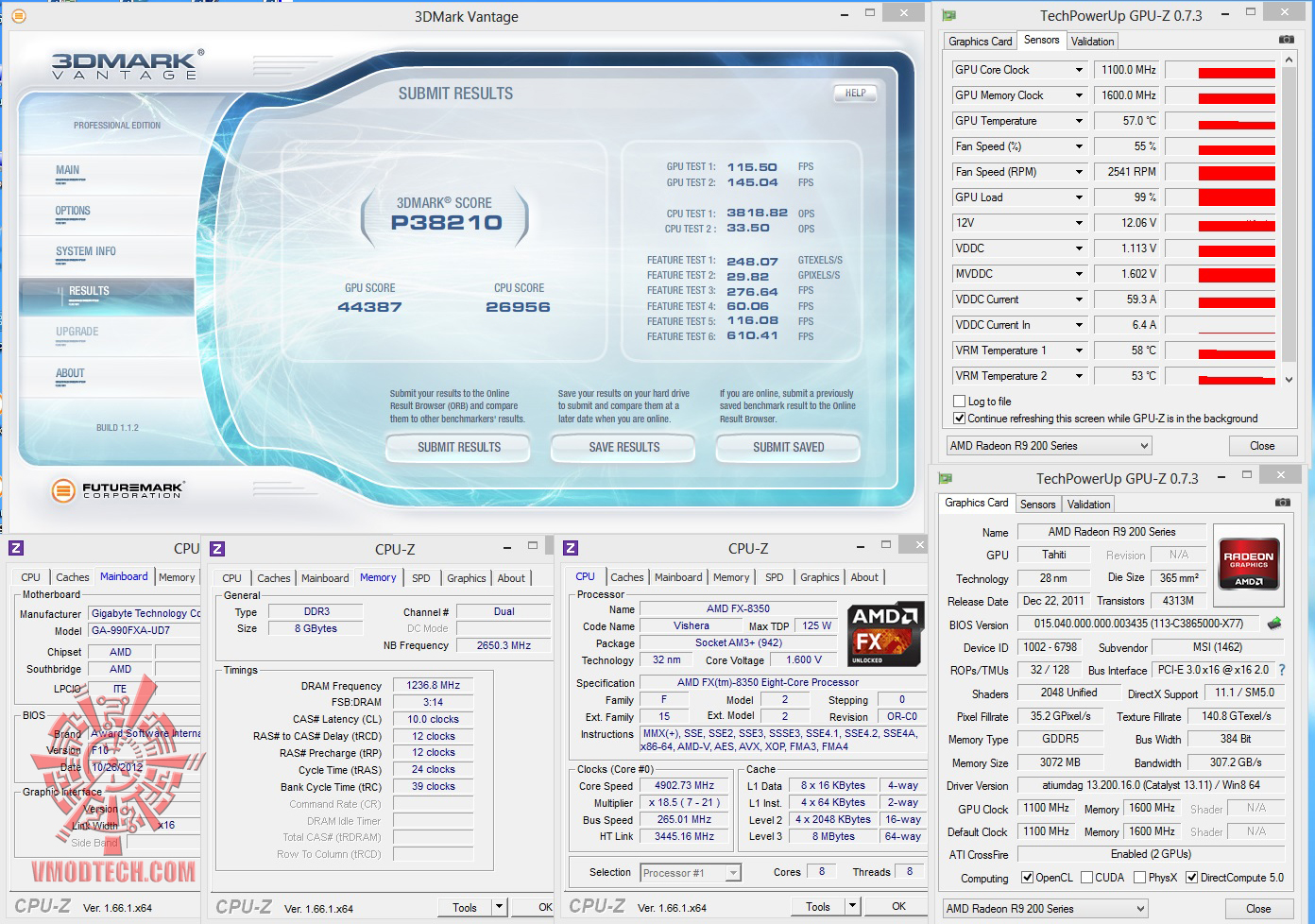Click the DRAM Frequency value 1236.8 MHz

pos(434,686)
